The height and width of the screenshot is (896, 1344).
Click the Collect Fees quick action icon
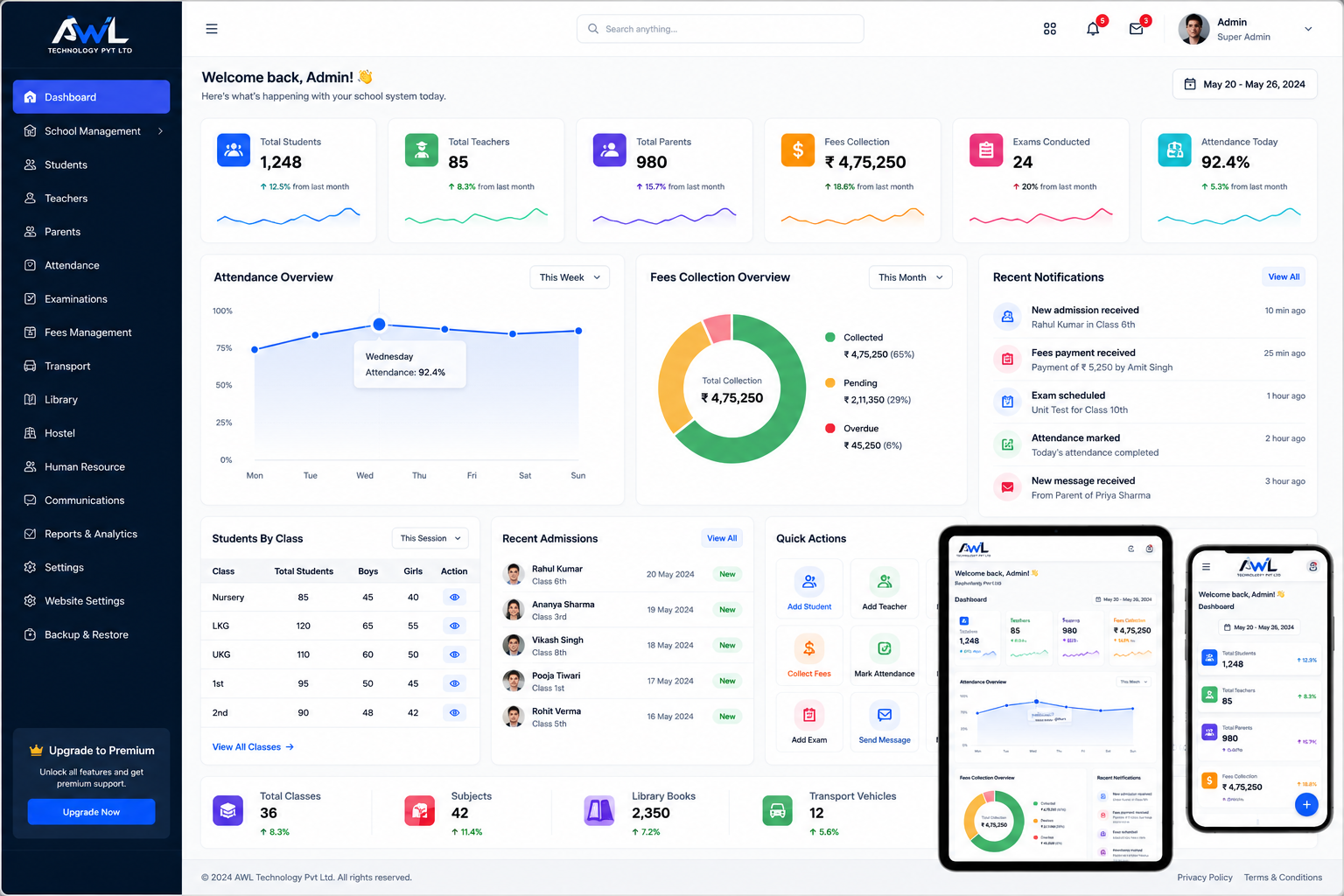pos(809,648)
